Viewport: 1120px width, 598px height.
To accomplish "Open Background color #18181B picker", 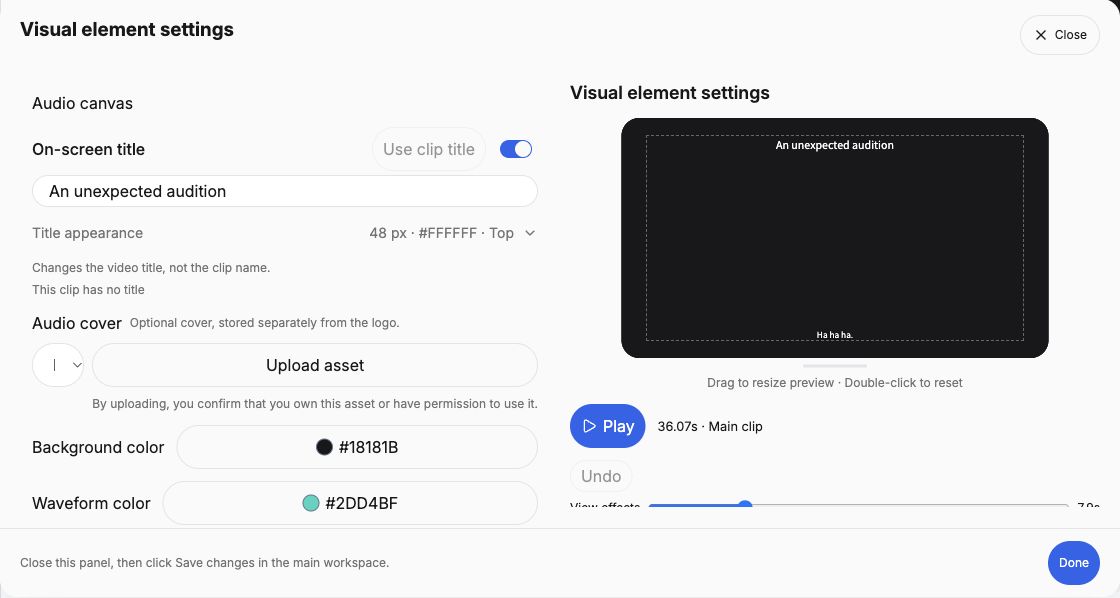I will 357,447.
